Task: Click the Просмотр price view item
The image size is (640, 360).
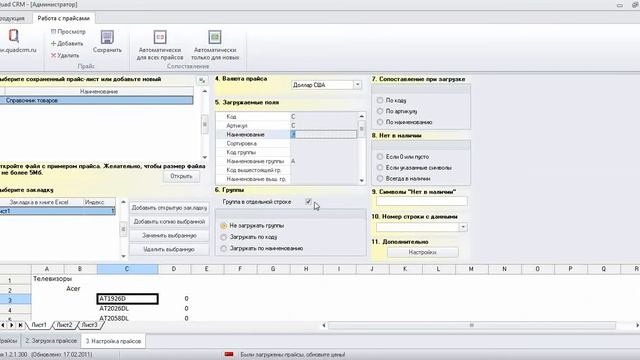Action: 68,31
